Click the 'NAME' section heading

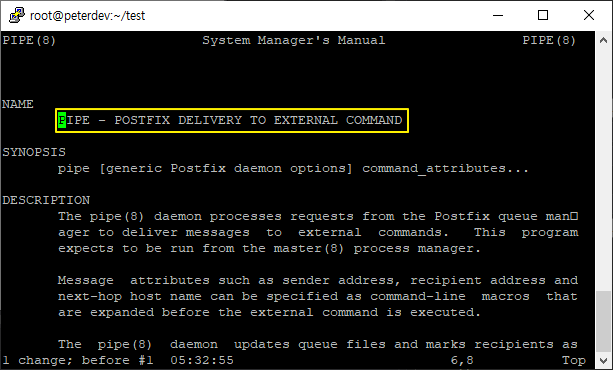coord(18,104)
